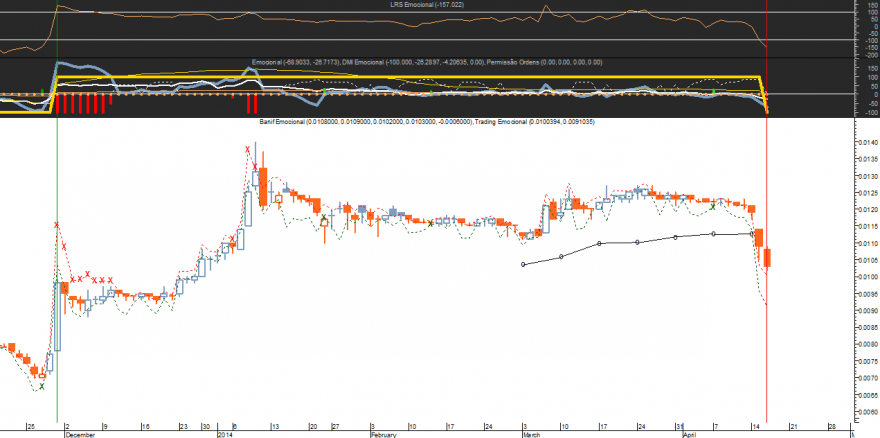Select the last orange candle at far right

point(767,257)
